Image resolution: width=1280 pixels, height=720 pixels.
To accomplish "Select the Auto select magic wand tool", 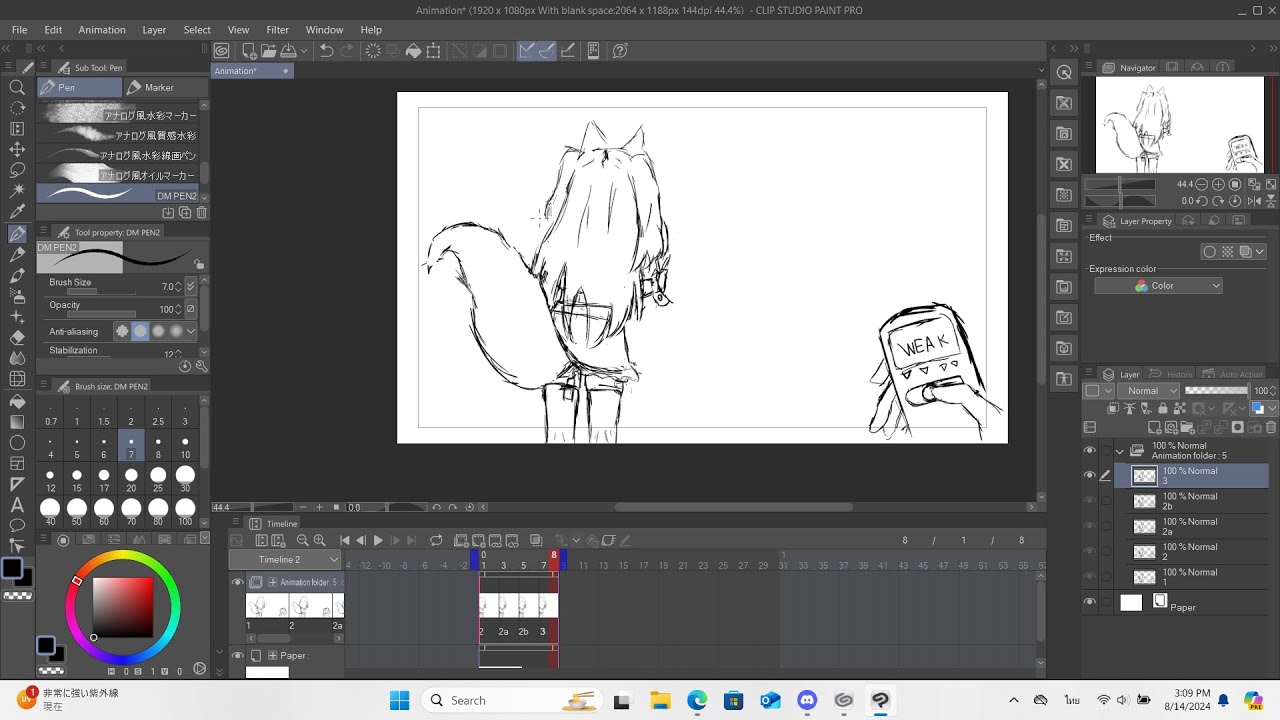I will [x=17, y=190].
